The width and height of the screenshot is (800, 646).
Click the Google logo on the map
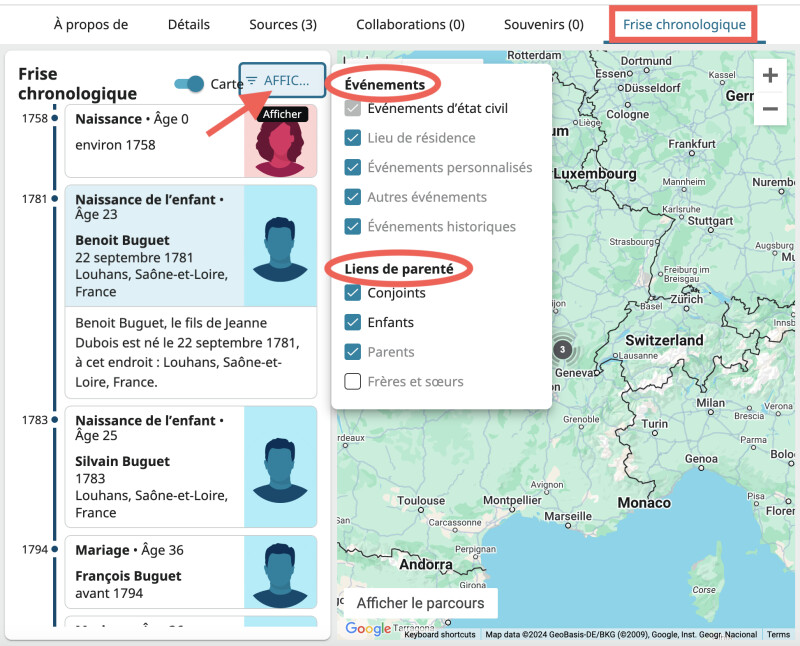[x=368, y=629]
